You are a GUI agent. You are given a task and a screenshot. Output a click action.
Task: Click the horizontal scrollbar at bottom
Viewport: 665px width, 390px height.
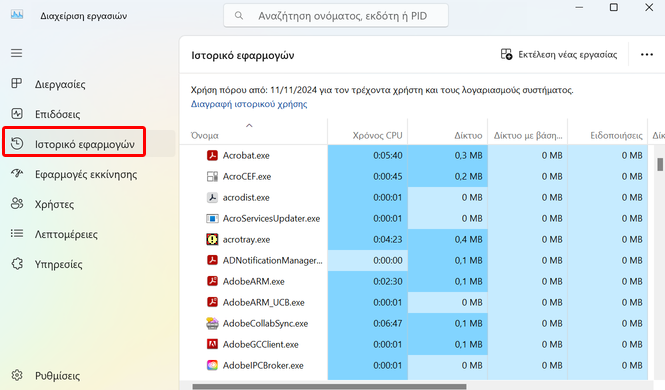[x=329, y=386]
